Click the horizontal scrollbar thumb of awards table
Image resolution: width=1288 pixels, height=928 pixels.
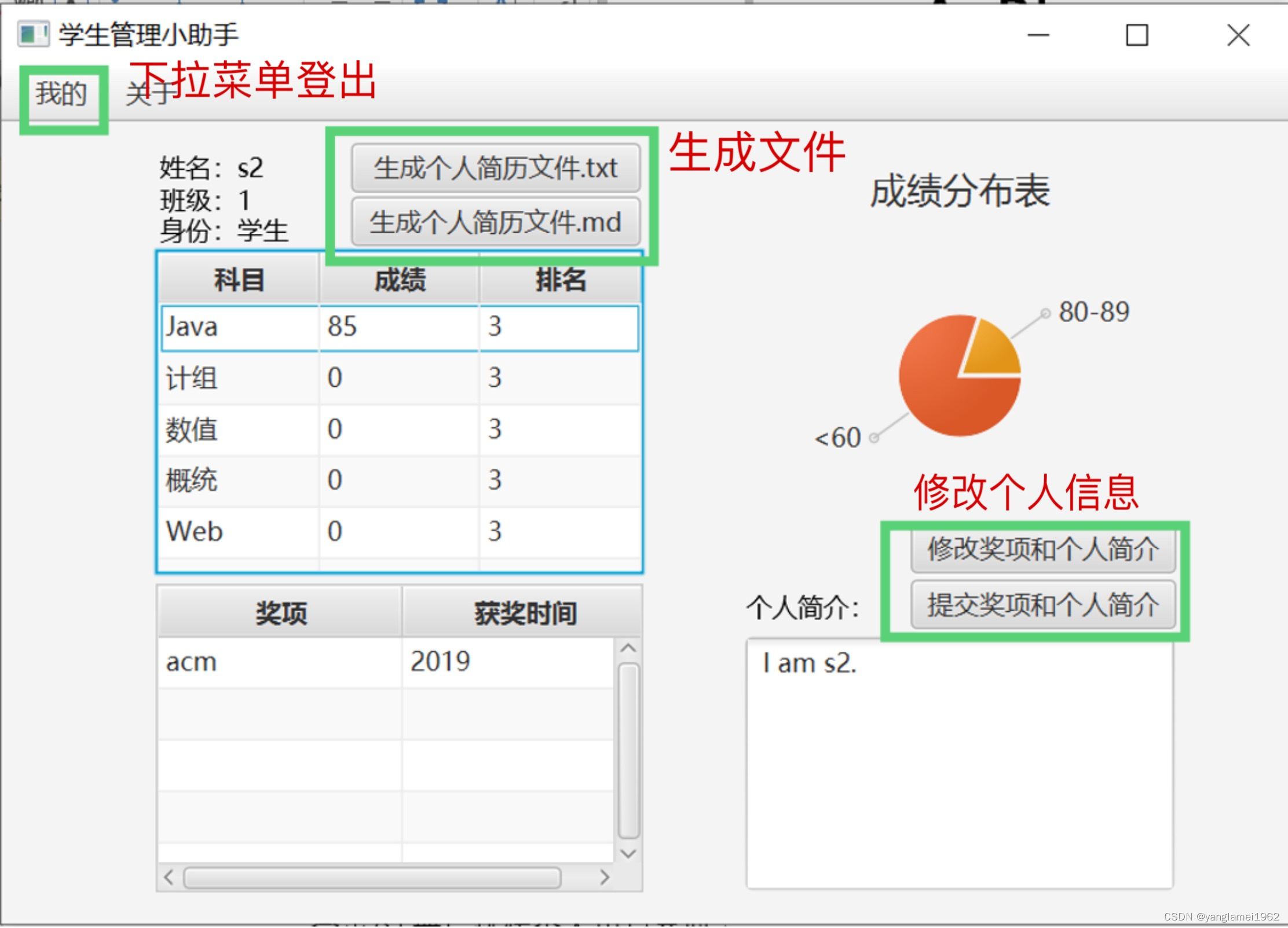pos(372,878)
